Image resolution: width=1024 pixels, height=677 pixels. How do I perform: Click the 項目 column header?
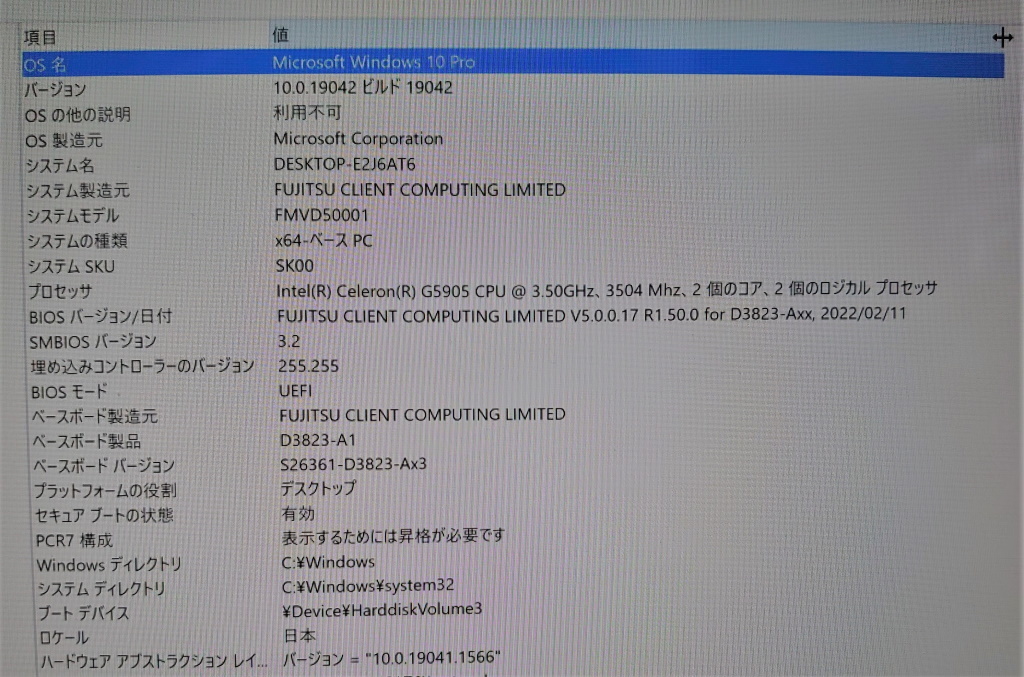(x=40, y=37)
